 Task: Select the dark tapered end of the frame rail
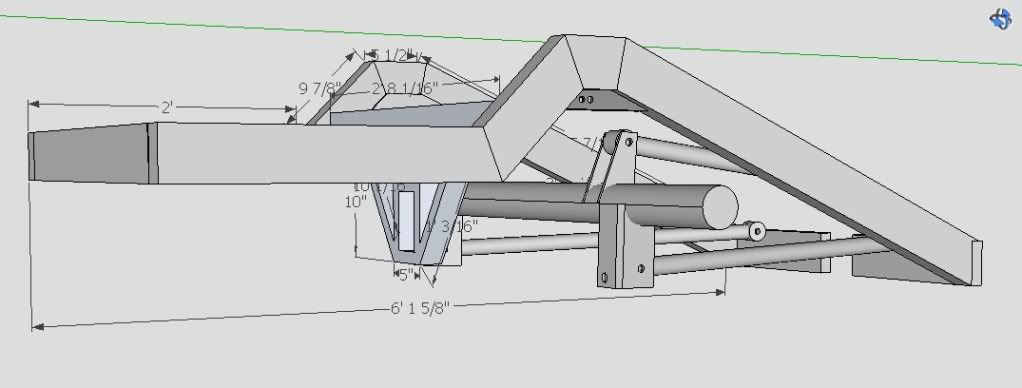click(88, 155)
